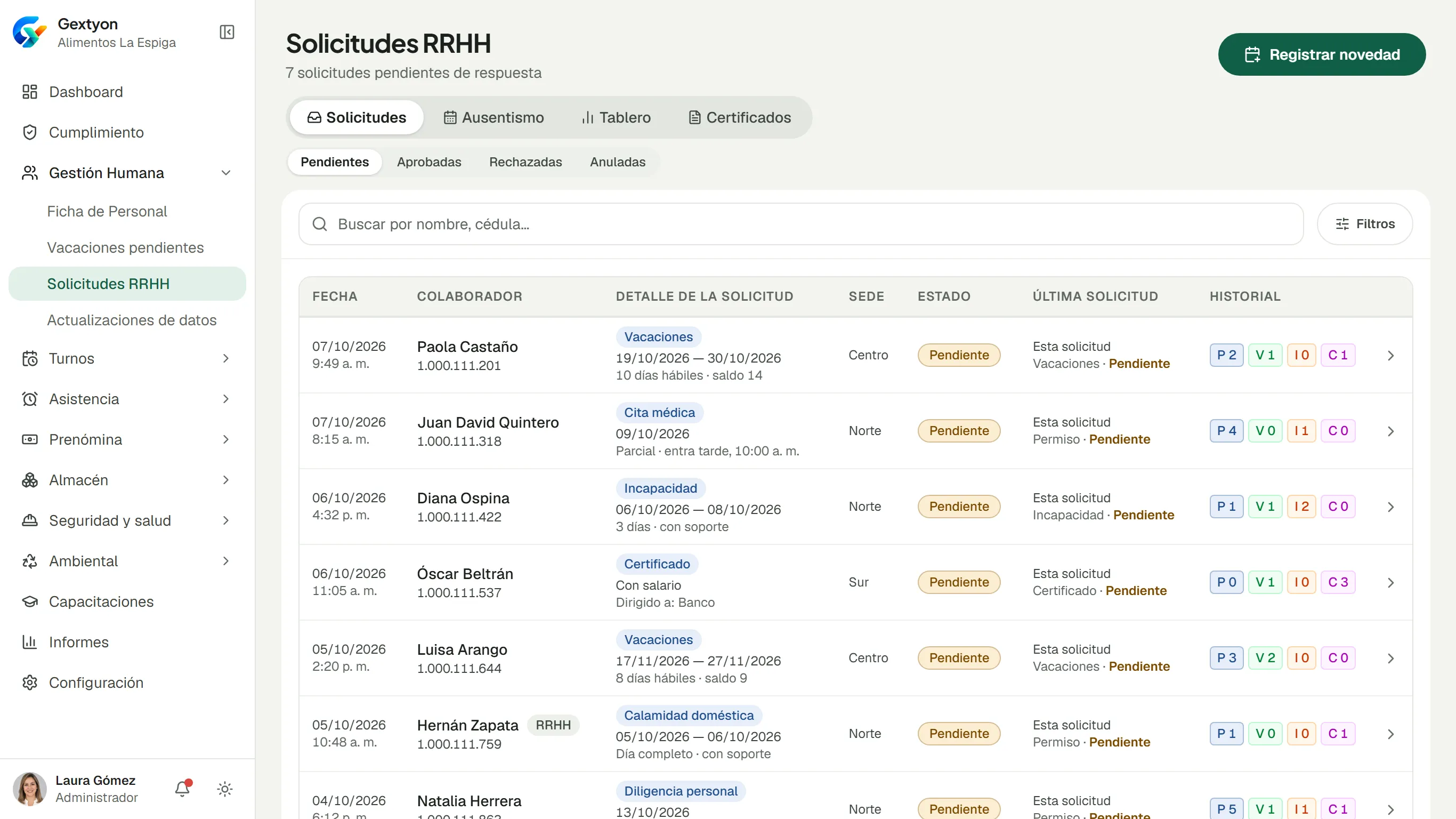Click the P 4 badge for Juan David Quintero
The width and height of the screenshot is (1456, 819).
[x=1226, y=431]
